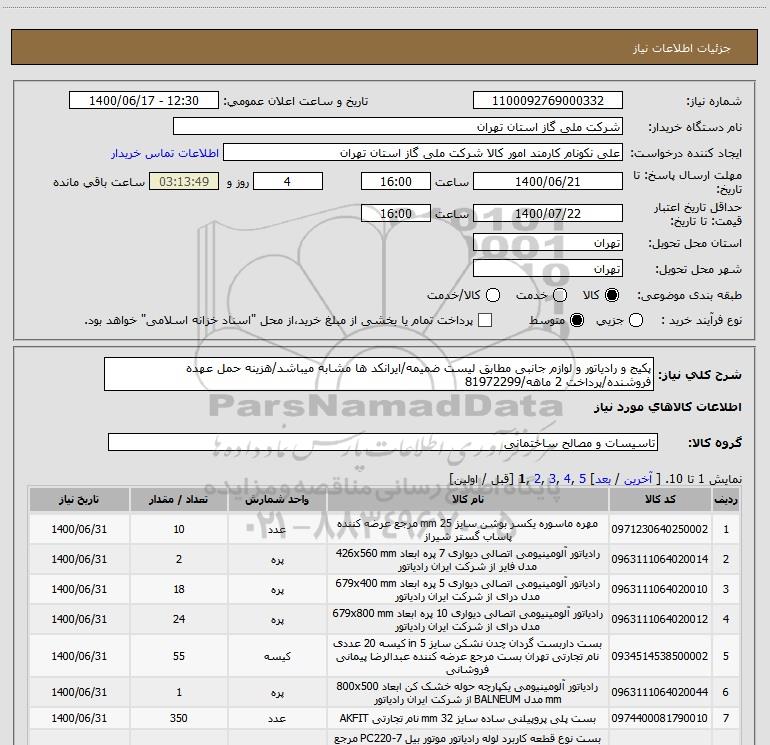Click the واحد شمارش column header
Viewport: 770px width, 745px height.
pyautogui.click(x=277, y=499)
